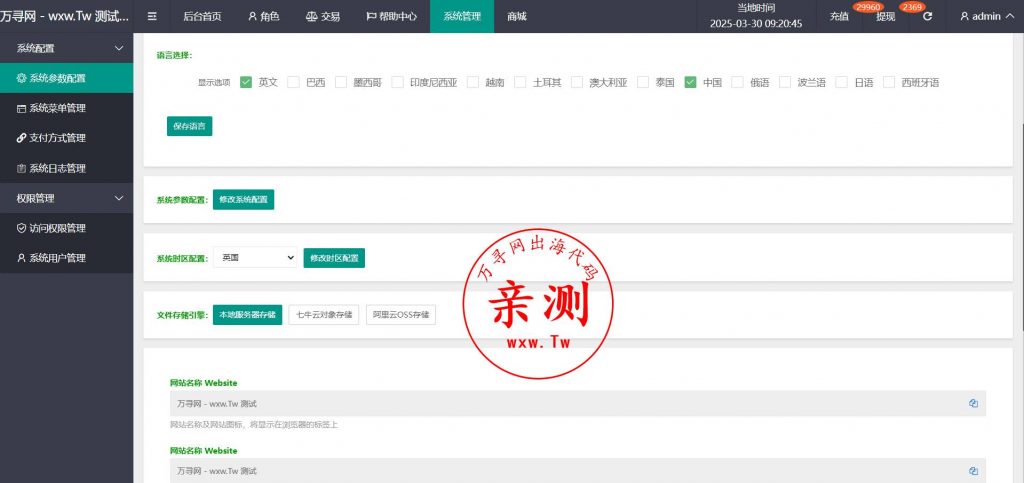Viewport: 1024px width, 483px height.
Task: Tick the 泰国 language checkbox
Action: coord(643,82)
